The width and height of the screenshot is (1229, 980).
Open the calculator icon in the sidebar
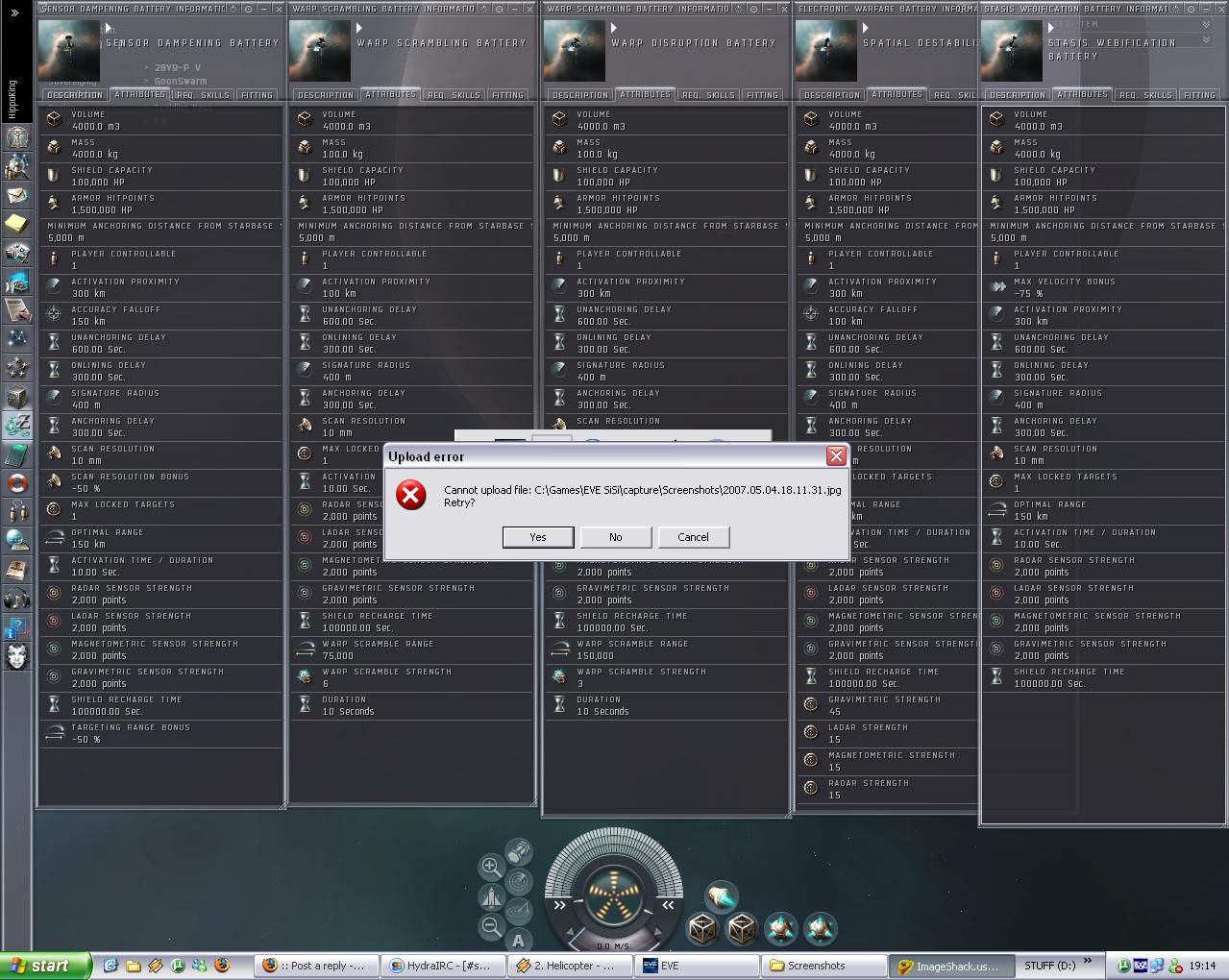16,454
